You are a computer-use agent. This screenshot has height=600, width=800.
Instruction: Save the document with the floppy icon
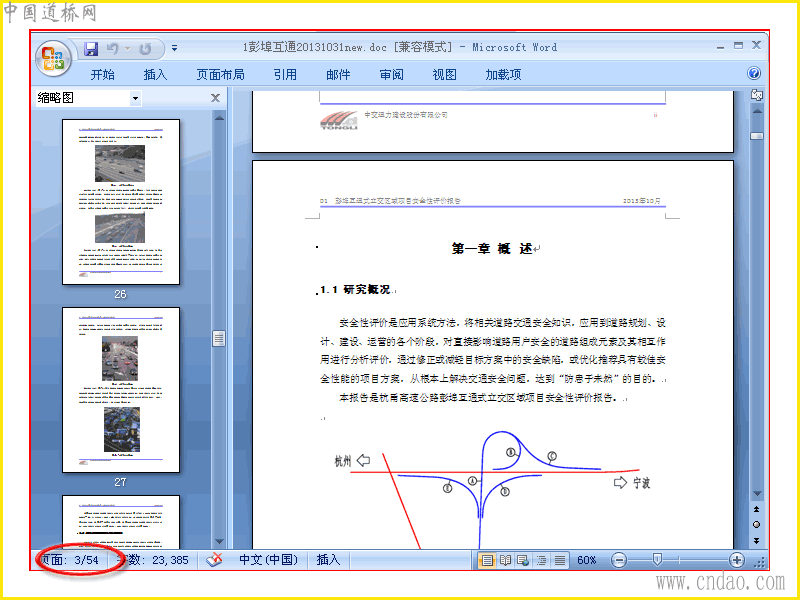click(91, 48)
